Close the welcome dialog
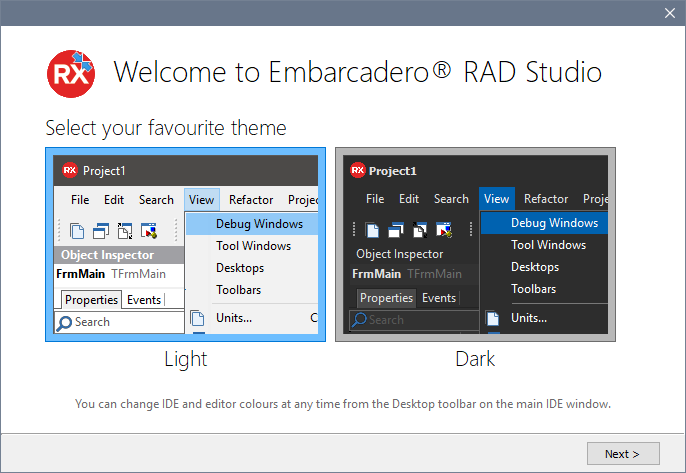Viewport: 686px width, 473px height. click(x=670, y=13)
